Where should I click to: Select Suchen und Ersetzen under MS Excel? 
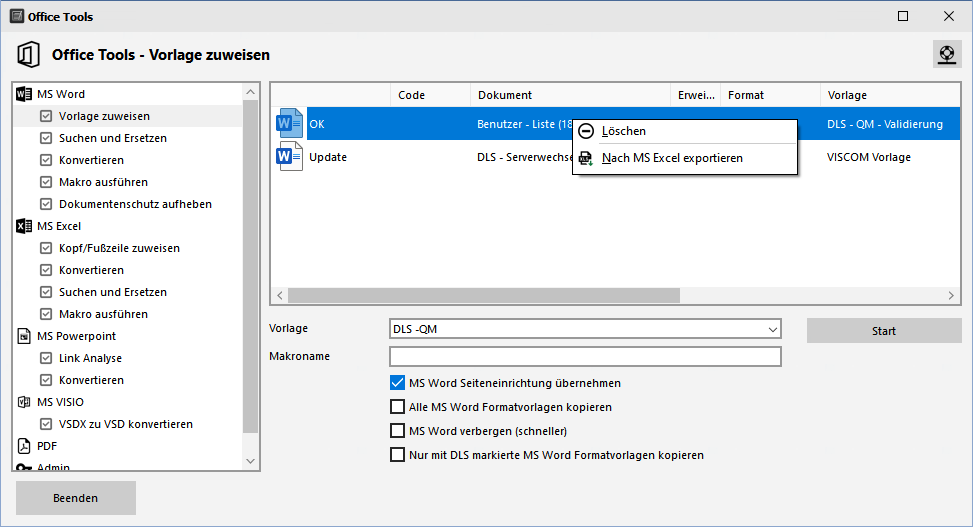pyautogui.click(x=113, y=292)
